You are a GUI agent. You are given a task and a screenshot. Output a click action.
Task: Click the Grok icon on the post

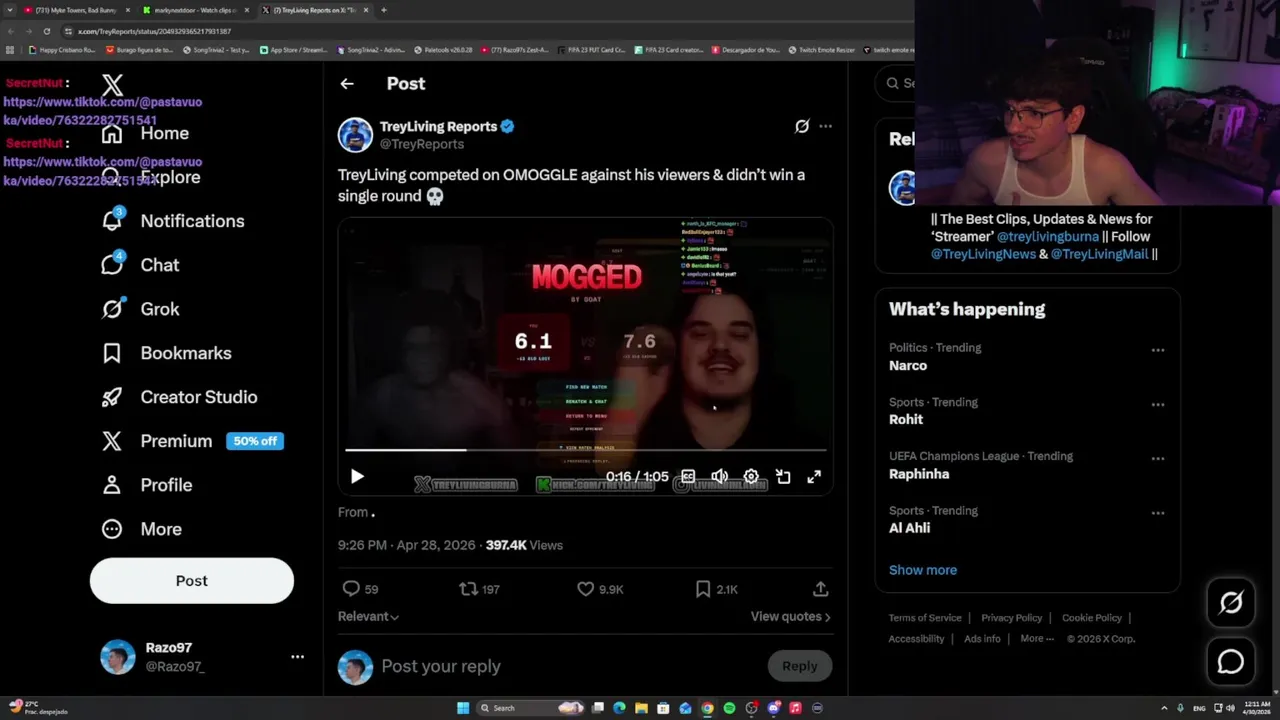(802, 126)
